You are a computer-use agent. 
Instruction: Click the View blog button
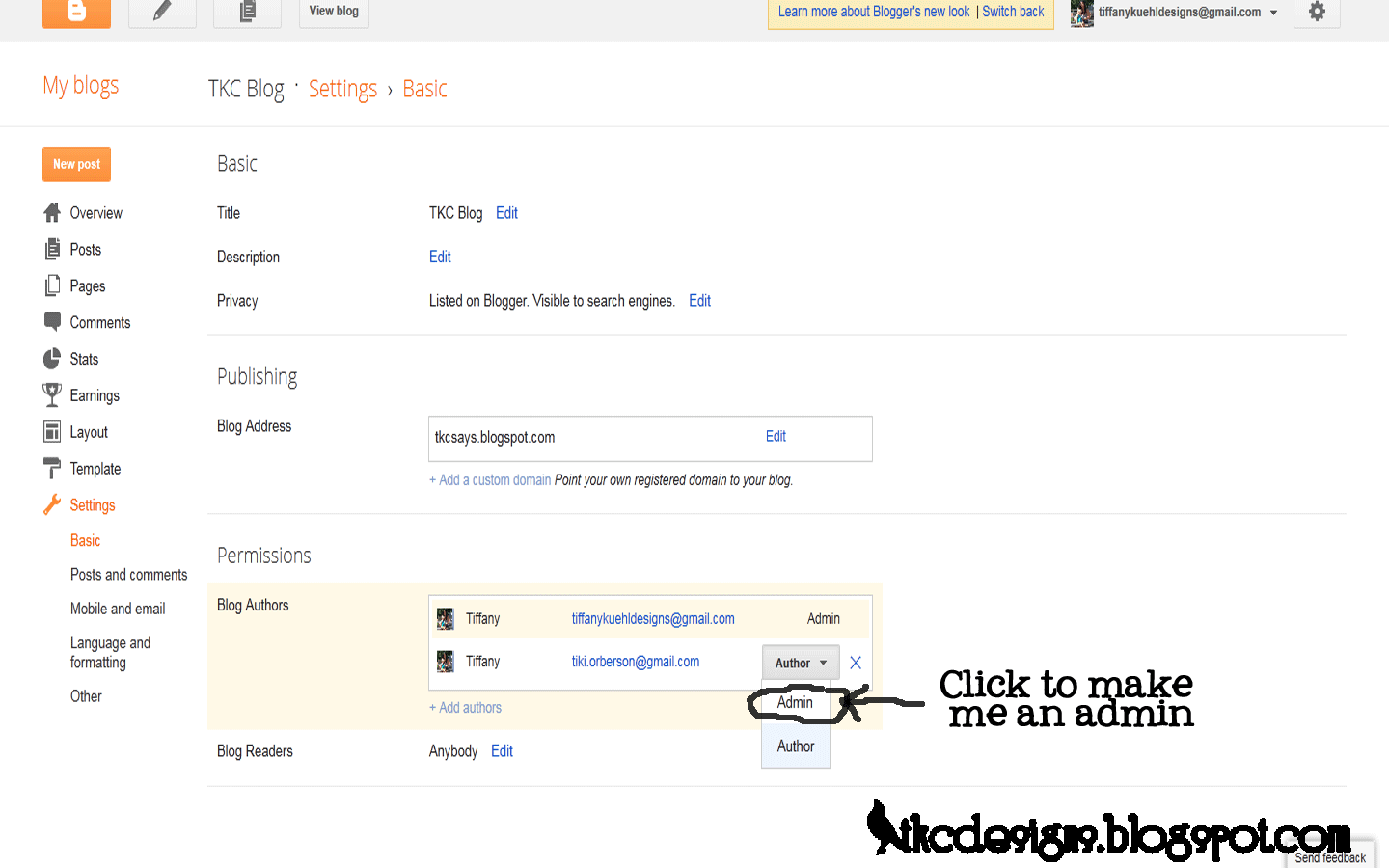(x=334, y=13)
